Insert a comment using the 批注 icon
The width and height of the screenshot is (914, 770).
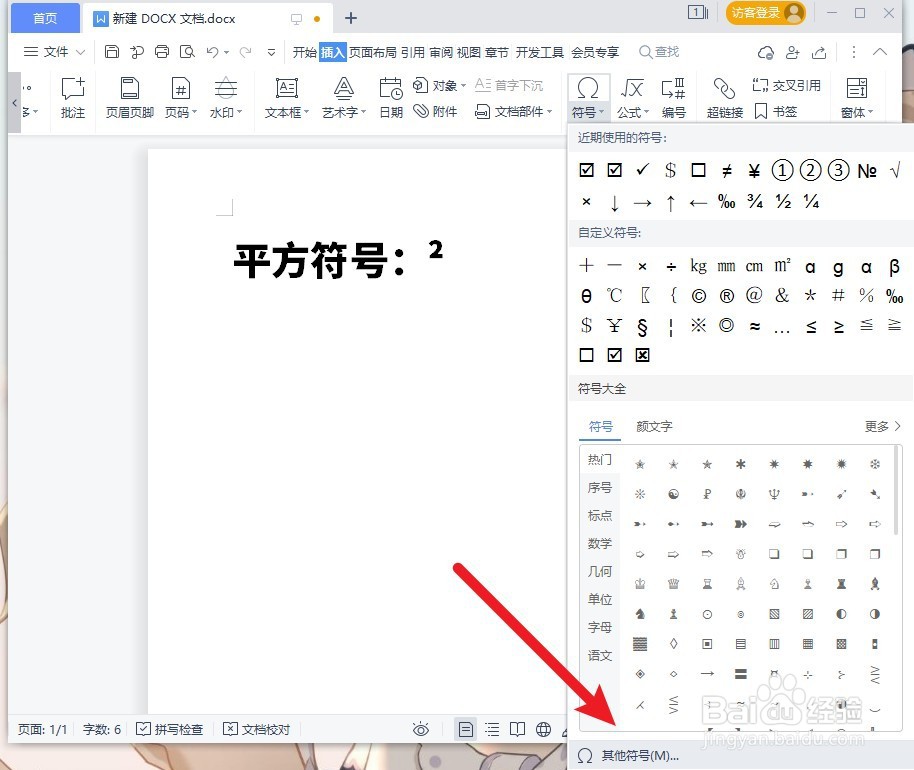[x=72, y=97]
